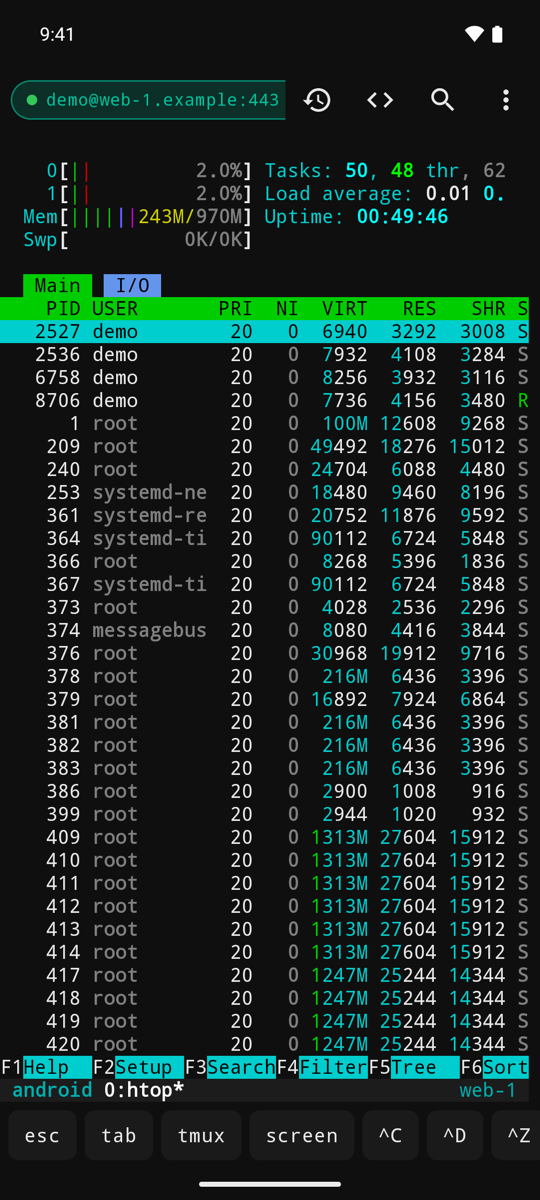Click the CPU 1 usage meter
The width and height of the screenshot is (540, 1200).
(150, 194)
